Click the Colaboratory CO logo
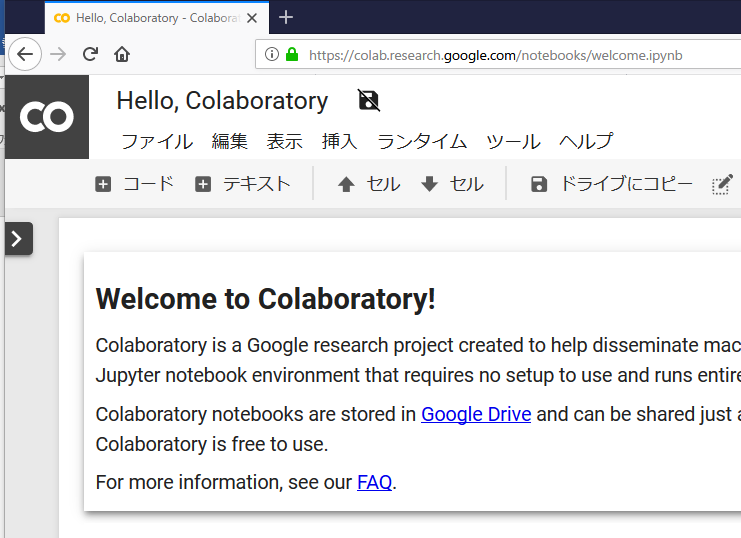The width and height of the screenshot is (741, 538). [x=47, y=117]
